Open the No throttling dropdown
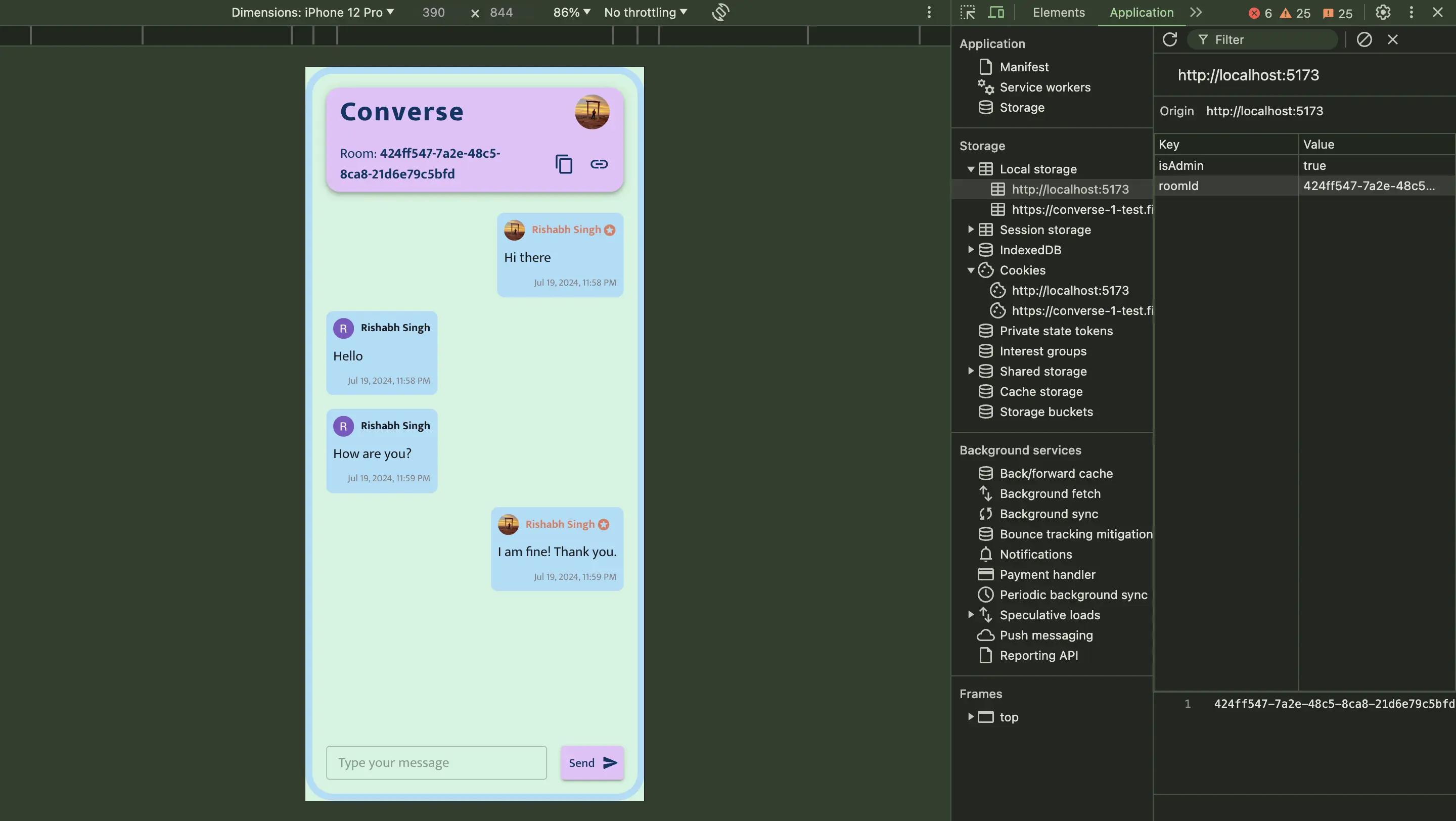The height and width of the screenshot is (821, 1456). point(646,13)
